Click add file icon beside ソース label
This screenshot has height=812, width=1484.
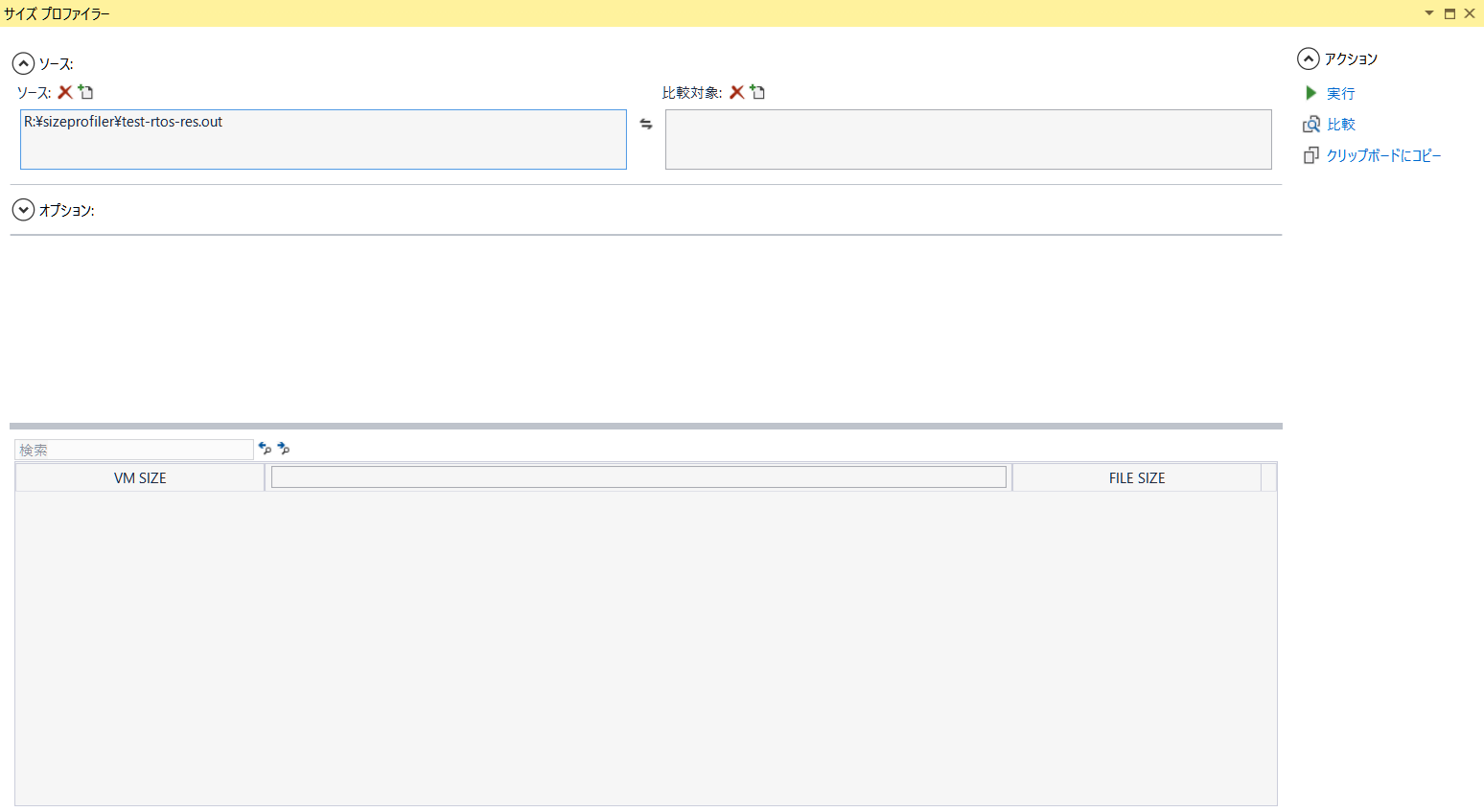click(86, 92)
